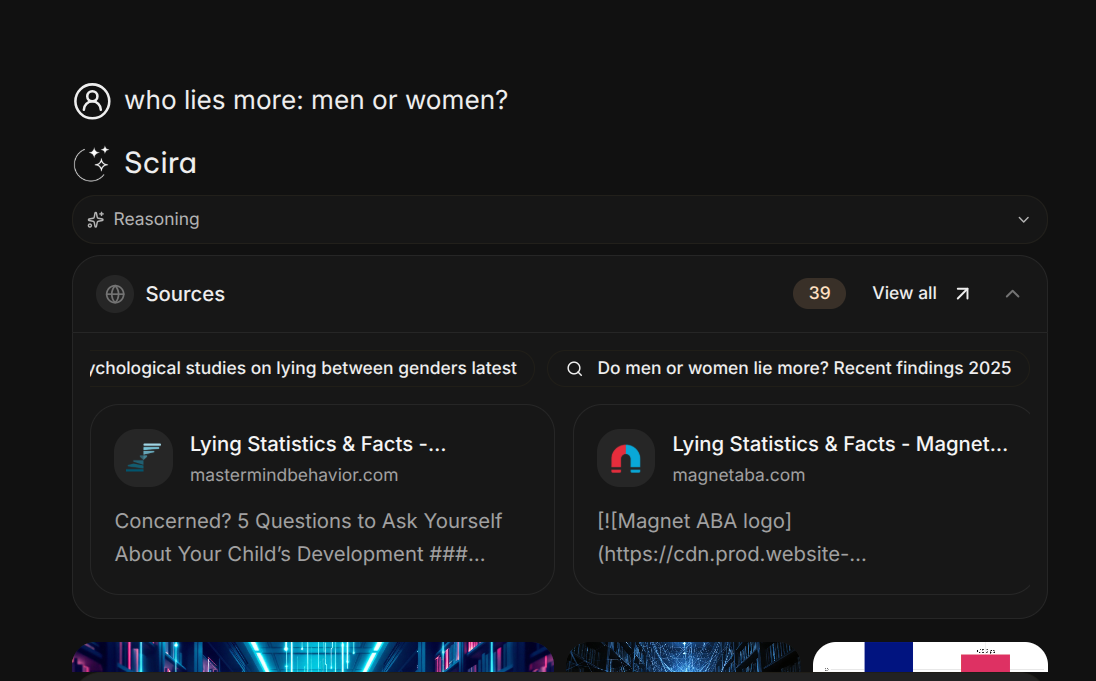Click the user avatar icon beside the question
This screenshot has width=1096, height=681.
pos(92,101)
